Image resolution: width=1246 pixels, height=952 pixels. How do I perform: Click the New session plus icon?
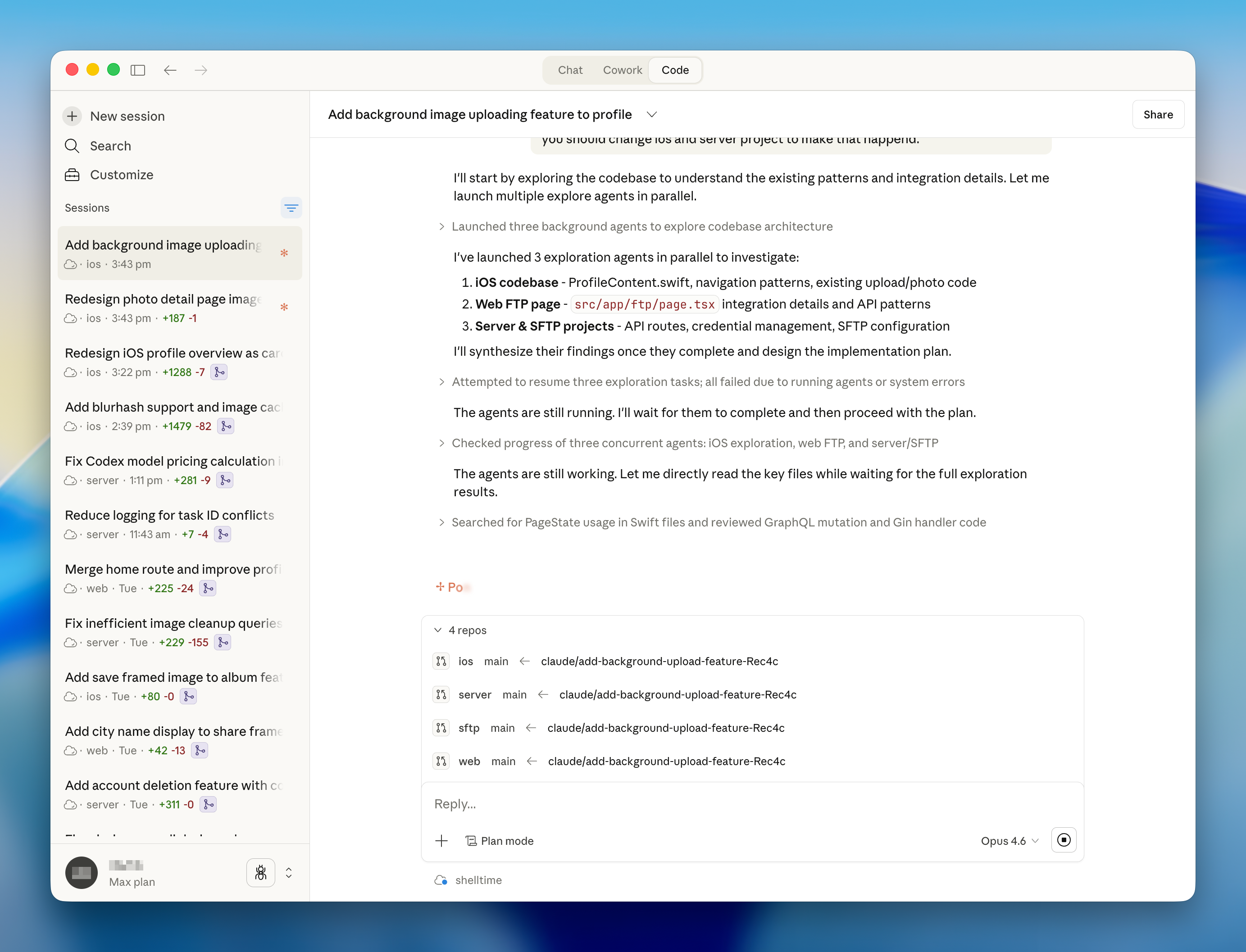pyautogui.click(x=73, y=116)
